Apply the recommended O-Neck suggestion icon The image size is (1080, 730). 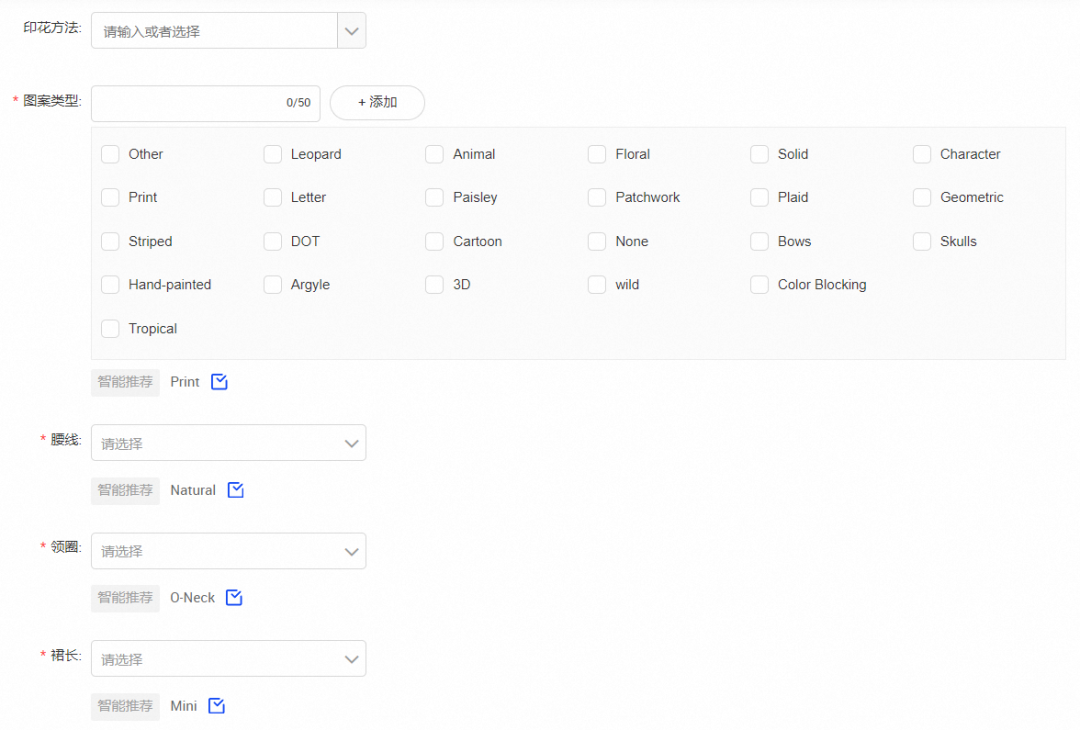234,598
